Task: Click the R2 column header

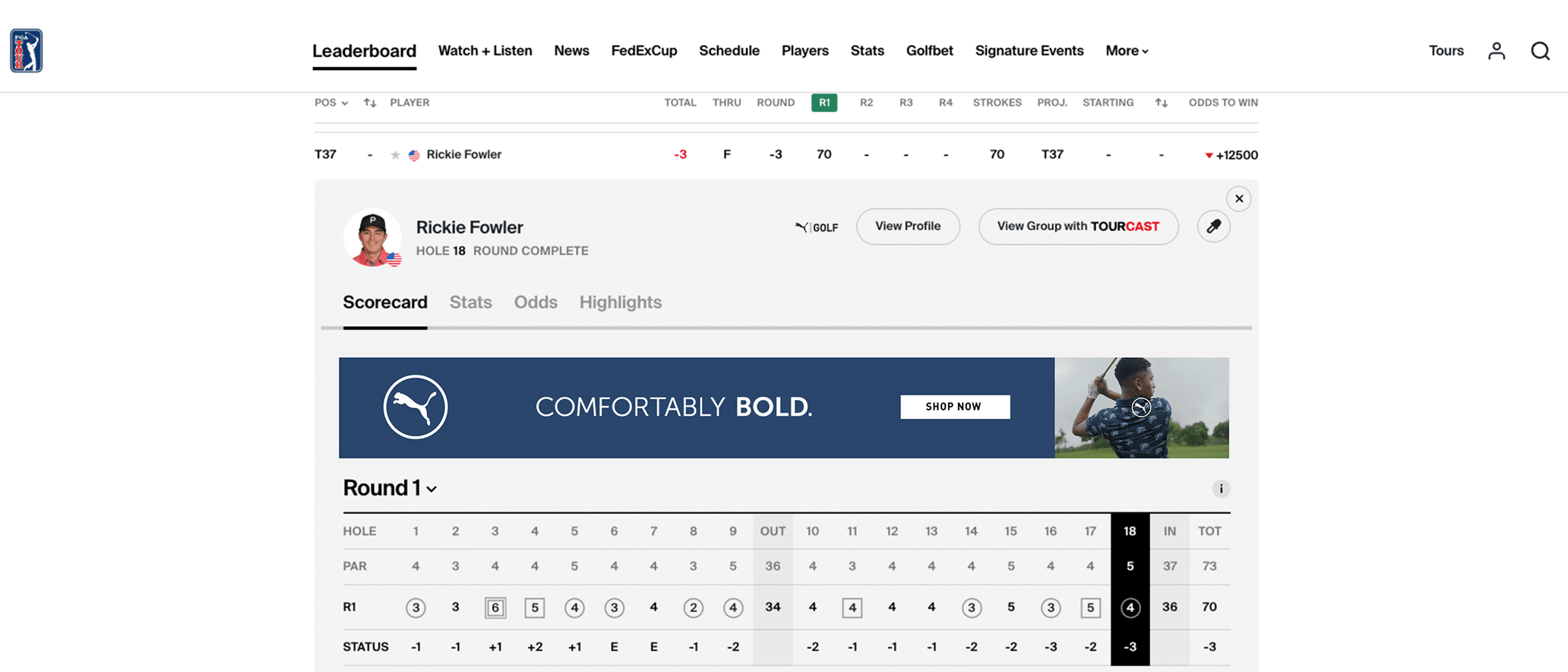Action: tap(866, 103)
